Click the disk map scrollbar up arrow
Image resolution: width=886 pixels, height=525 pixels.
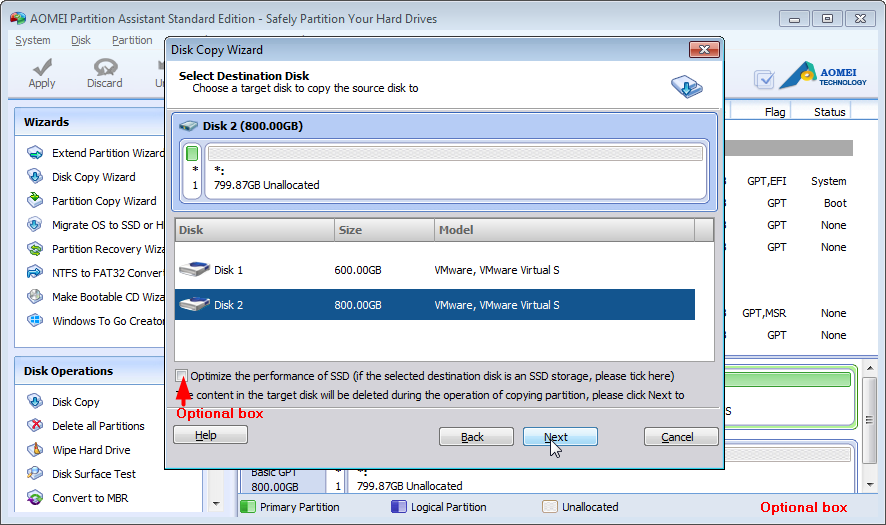(870, 369)
